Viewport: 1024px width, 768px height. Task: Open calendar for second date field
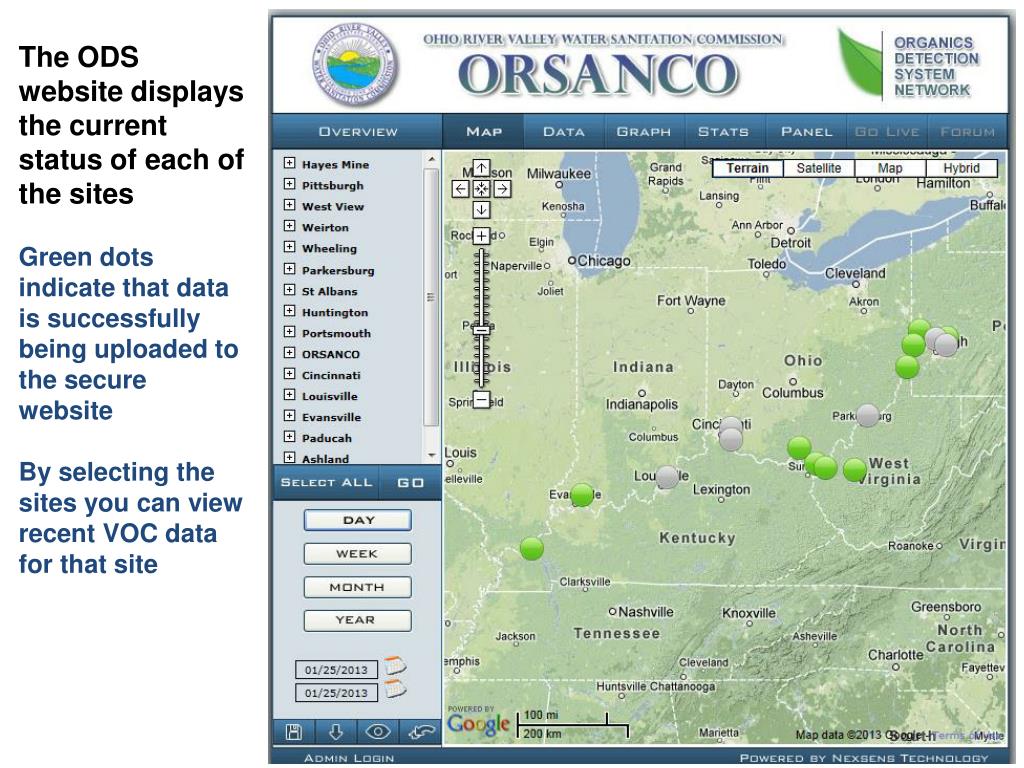[395, 689]
